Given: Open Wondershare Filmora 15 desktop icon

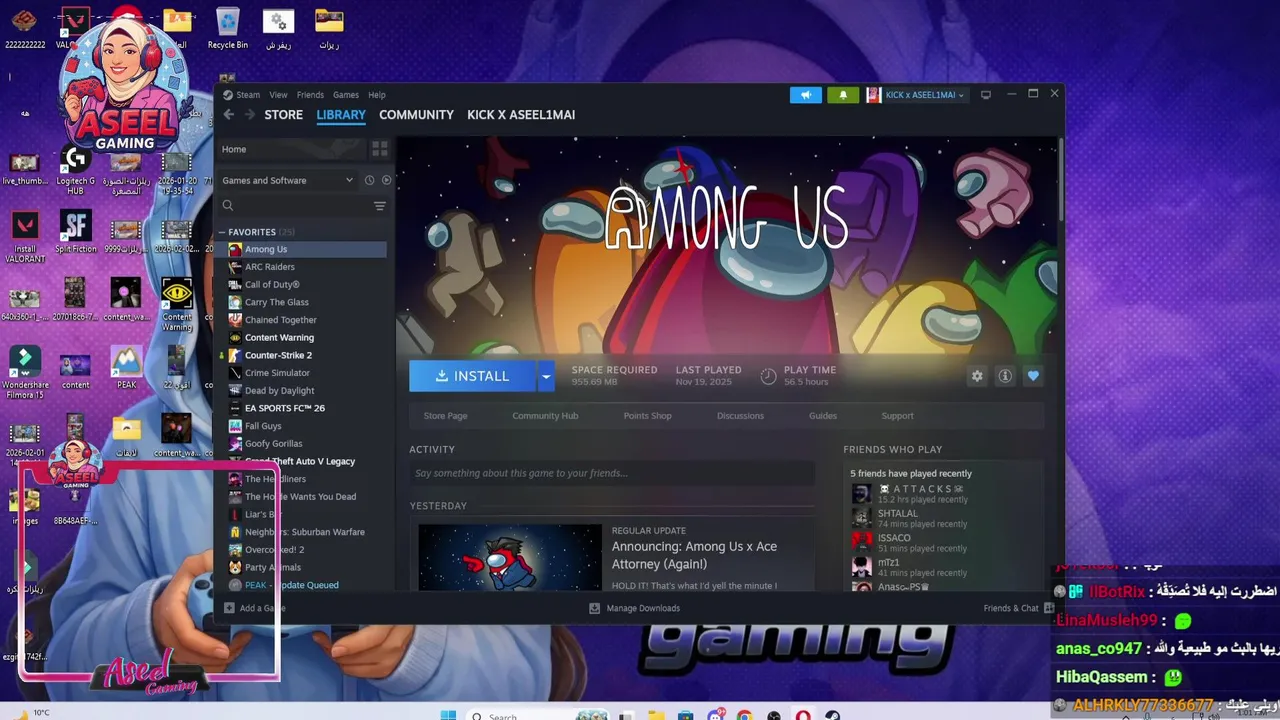Looking at the screenshot, I should pyautogui.click(x=25, y=373).
